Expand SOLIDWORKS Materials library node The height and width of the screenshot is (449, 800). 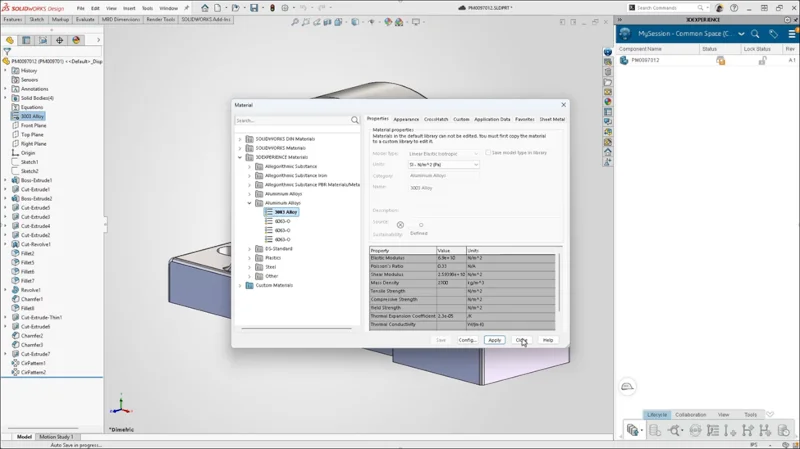click(x=240, y=148)
